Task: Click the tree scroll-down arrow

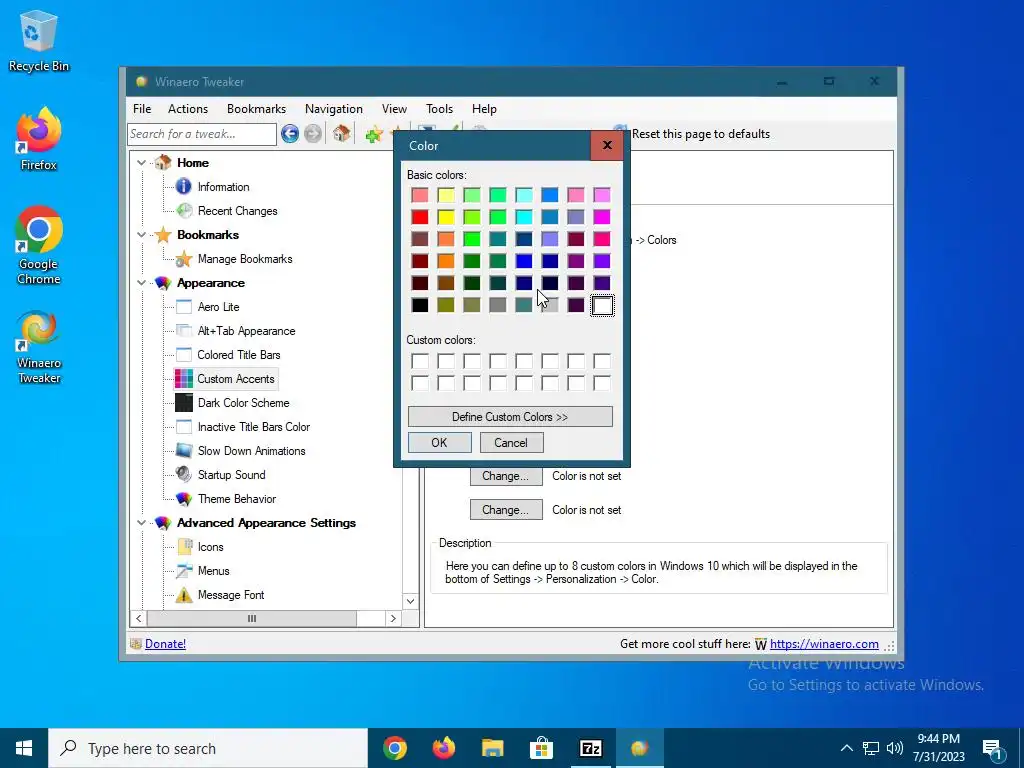Action: (410, 601)
